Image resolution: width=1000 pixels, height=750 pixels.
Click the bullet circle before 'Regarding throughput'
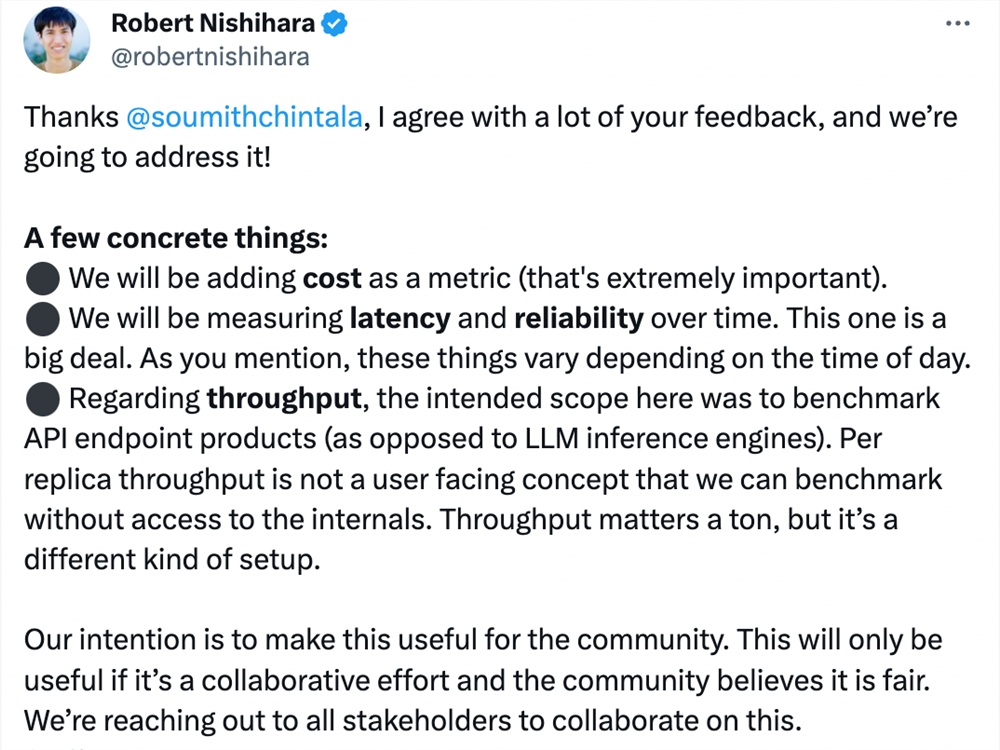(x=43, y=399)
